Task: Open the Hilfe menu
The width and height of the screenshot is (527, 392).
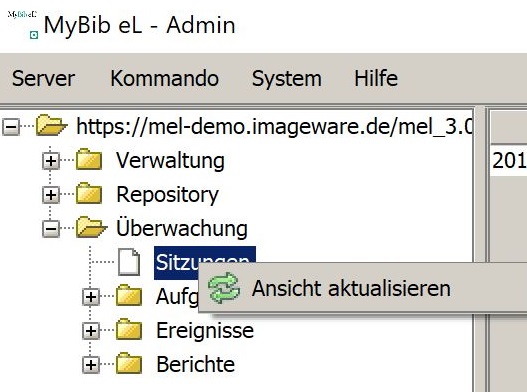Action: point(376,78)
